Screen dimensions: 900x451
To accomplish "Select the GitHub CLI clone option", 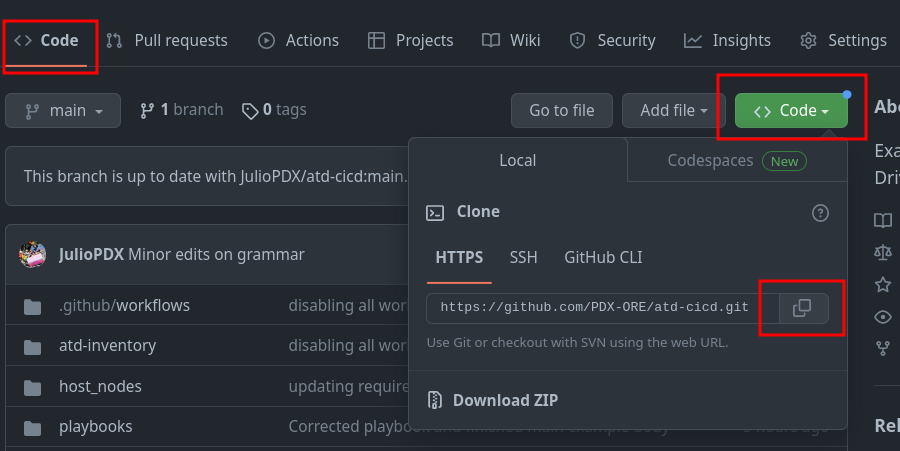I will (603, 258).
